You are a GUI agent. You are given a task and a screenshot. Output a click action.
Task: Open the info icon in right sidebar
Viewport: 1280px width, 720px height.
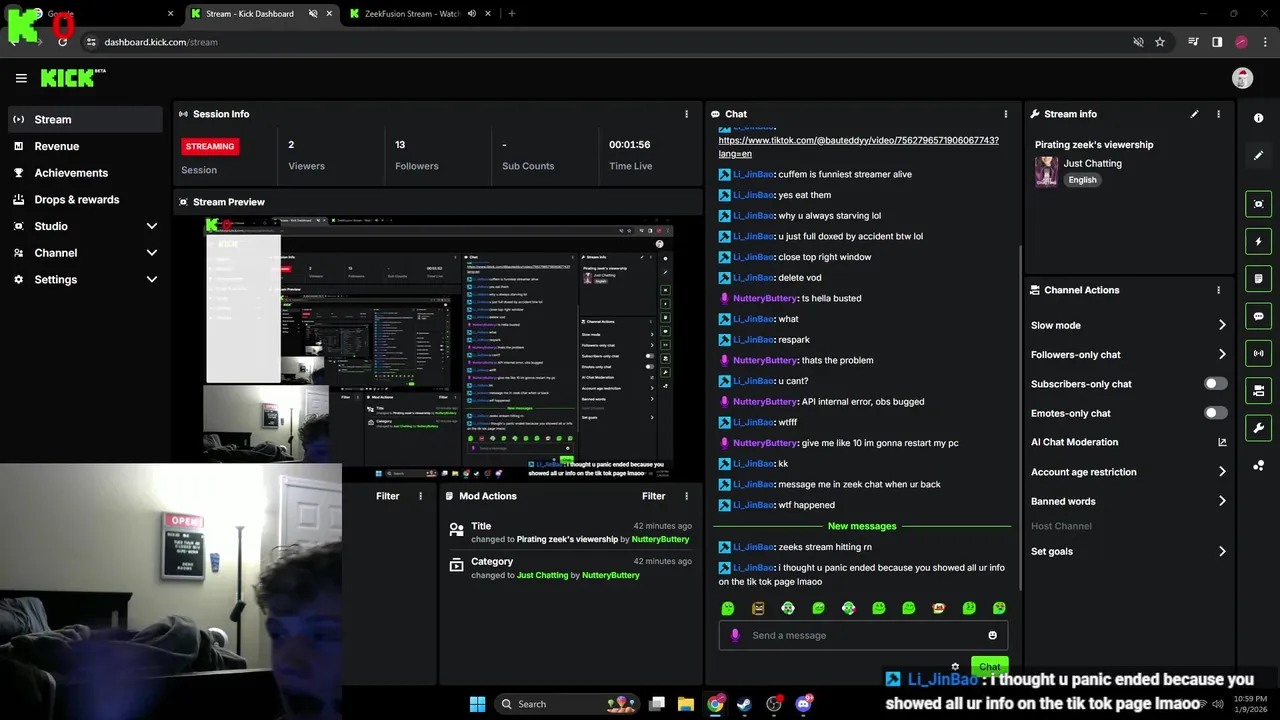click(x=1258, y=118)
